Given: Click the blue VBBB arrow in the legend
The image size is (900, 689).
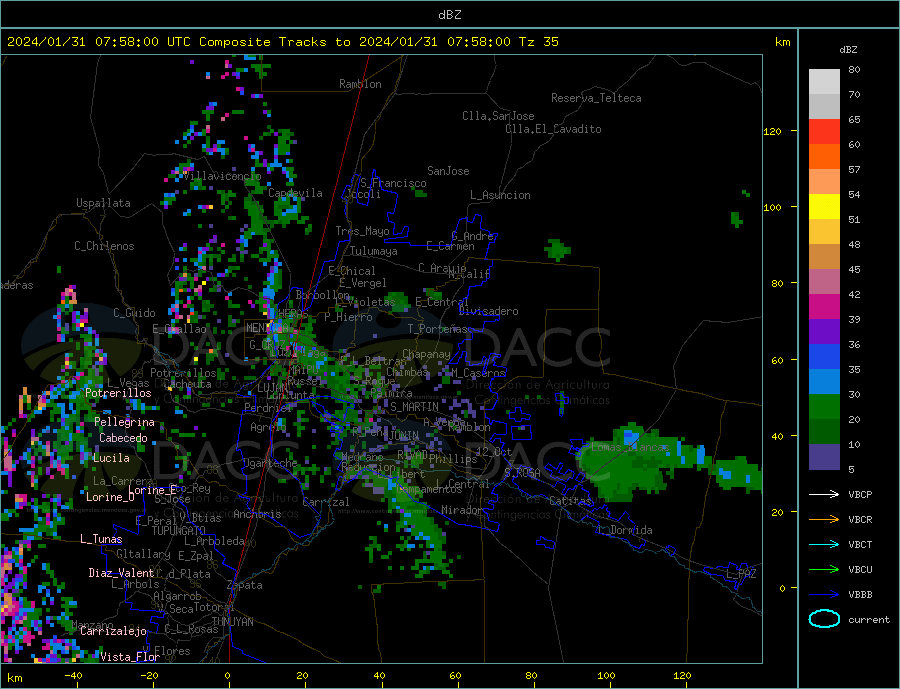Looking at the screenshot, I should tap(824, 594).
